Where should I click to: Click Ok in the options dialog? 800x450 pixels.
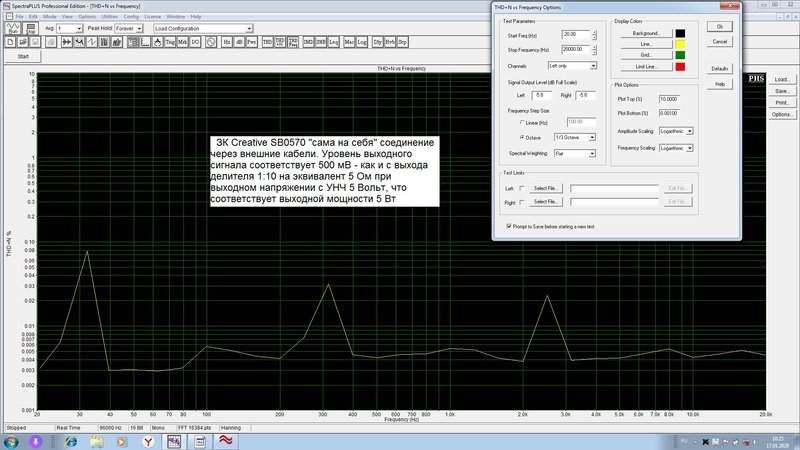click(x=719, y=27)
